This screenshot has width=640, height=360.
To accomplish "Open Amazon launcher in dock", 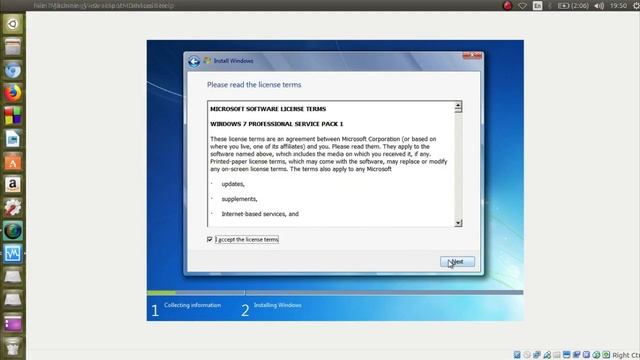I will click(13, 185).
